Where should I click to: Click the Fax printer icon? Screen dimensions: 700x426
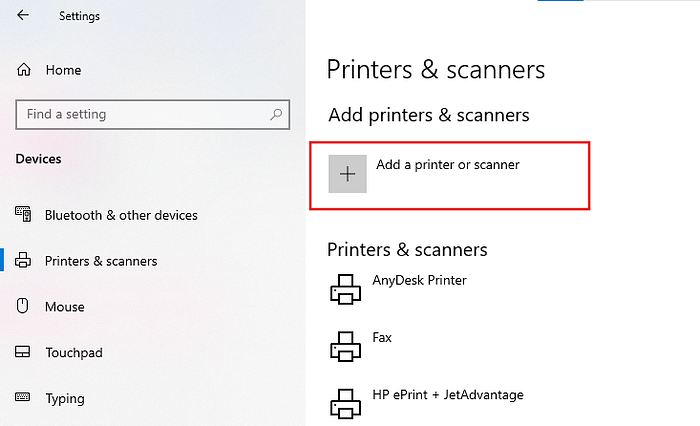[345, 346]
